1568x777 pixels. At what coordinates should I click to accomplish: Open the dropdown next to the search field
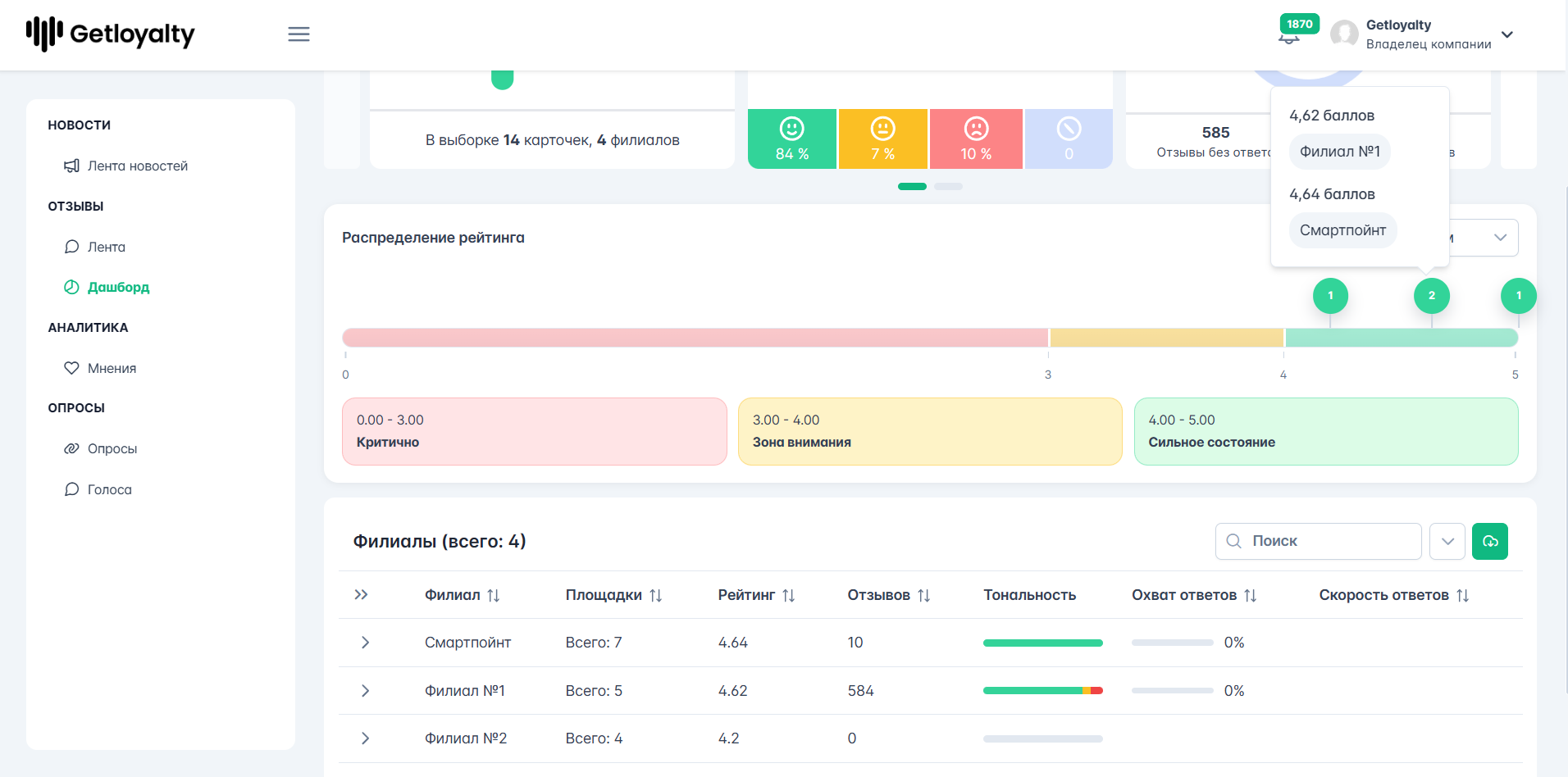click(x=1447, y=542)
